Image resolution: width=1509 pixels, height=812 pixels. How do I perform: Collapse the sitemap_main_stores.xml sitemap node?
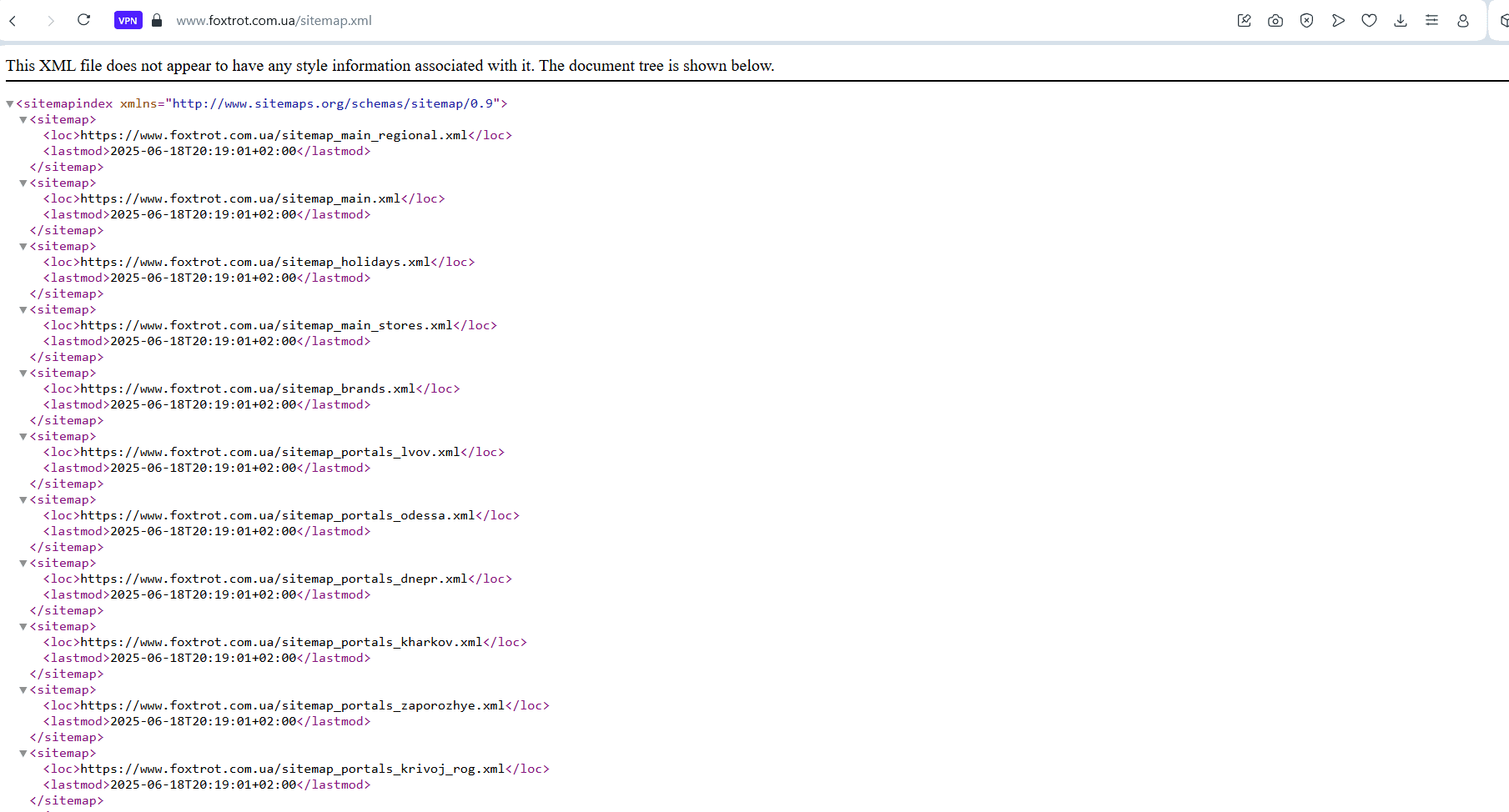click(23, 310)
